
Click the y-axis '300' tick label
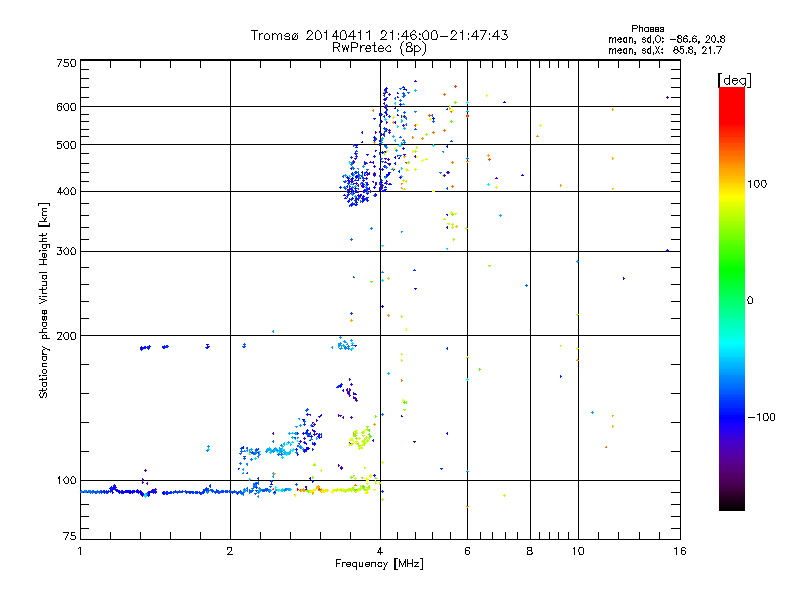[67, 251]
